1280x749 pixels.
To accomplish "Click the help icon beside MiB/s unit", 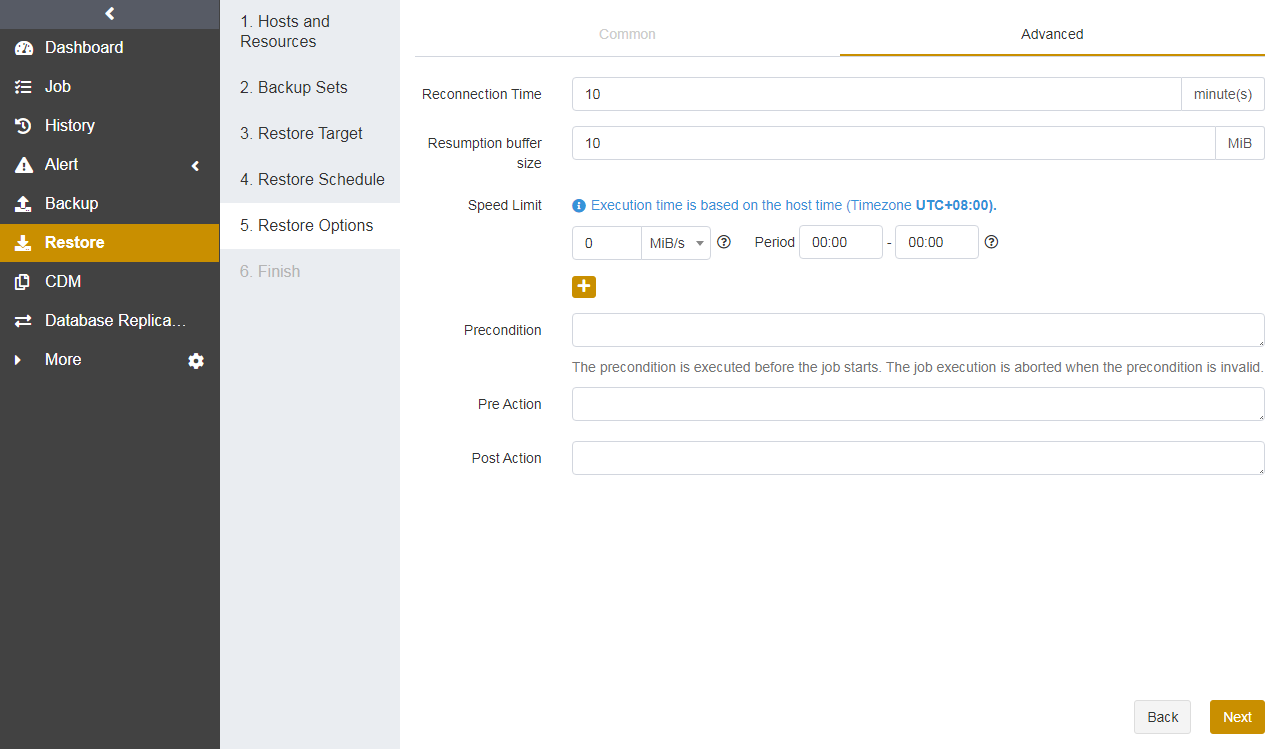I will point(724,242).
